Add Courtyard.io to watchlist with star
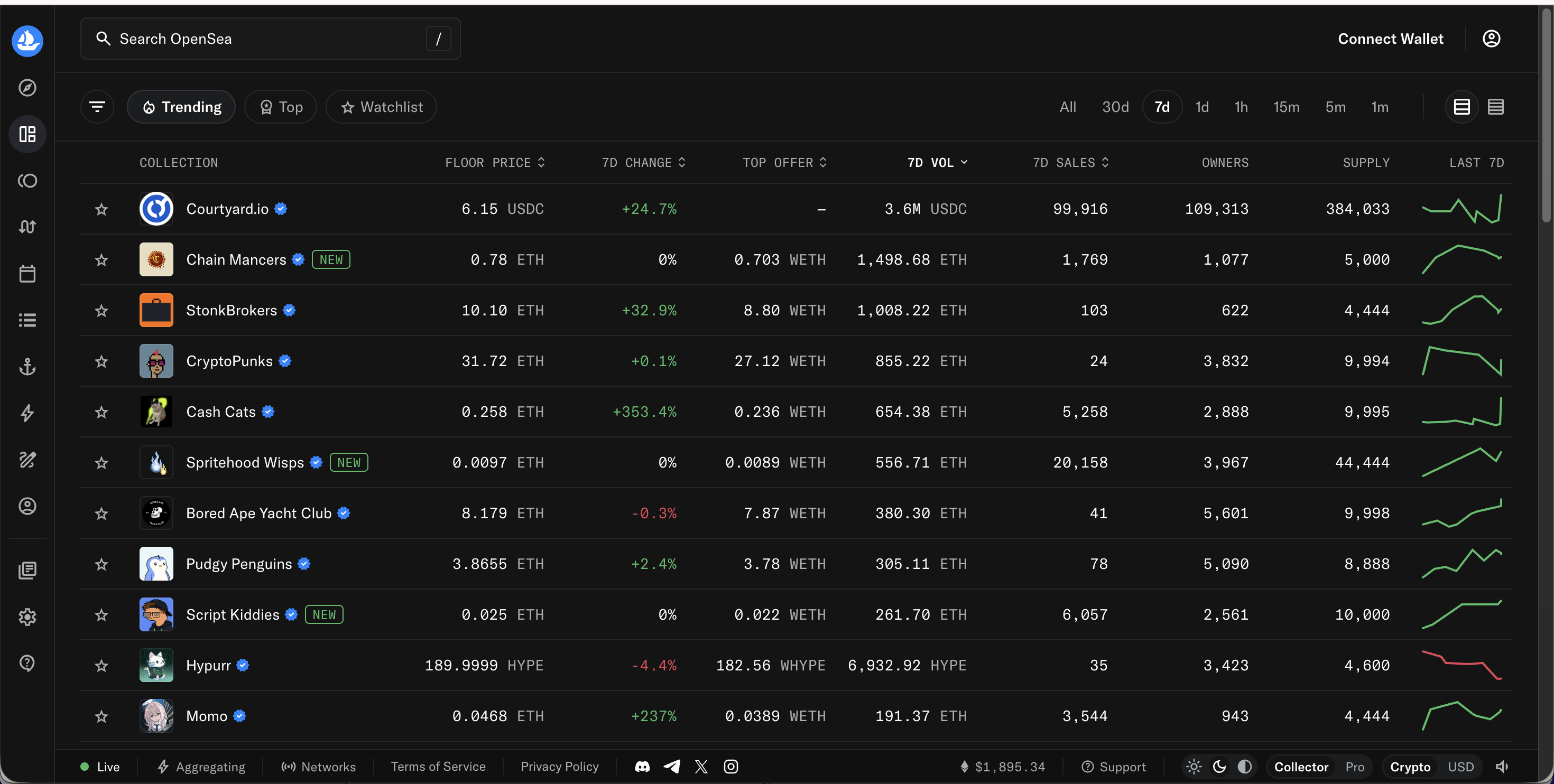 pos(101,209)
